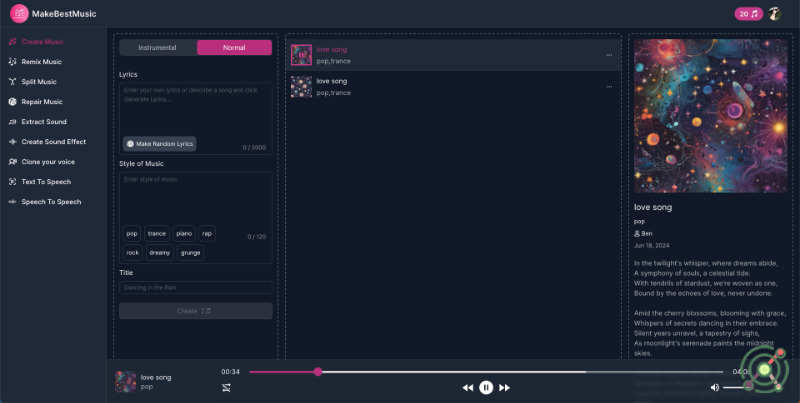
Task: Switch to Instrumental mode
Action: pyautogui.click(x=158, y=48)
